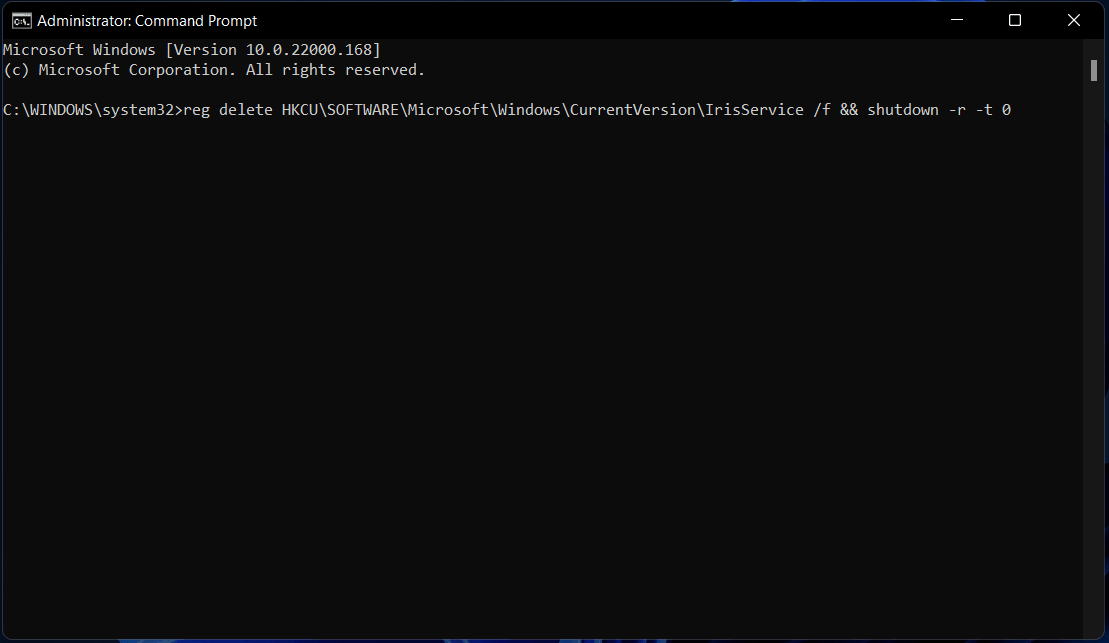Click 'CurrentVersion' in the registry path
Viewport: 1109px width, 643px height.
(x=633, y=110)
